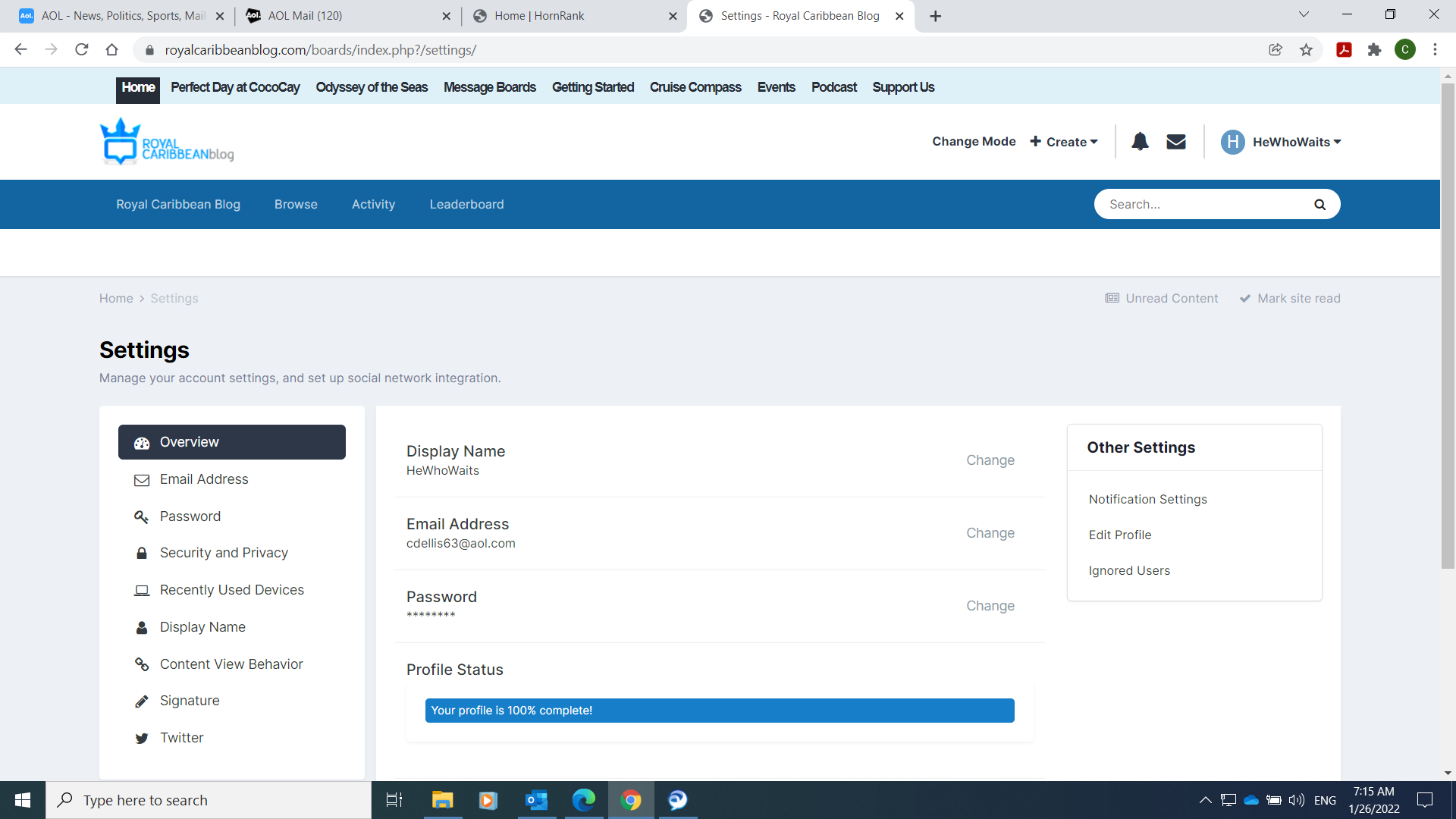Screen dimensions: 1456x819
Task: Click Mark site read
Action: (x=1290, y=298)
